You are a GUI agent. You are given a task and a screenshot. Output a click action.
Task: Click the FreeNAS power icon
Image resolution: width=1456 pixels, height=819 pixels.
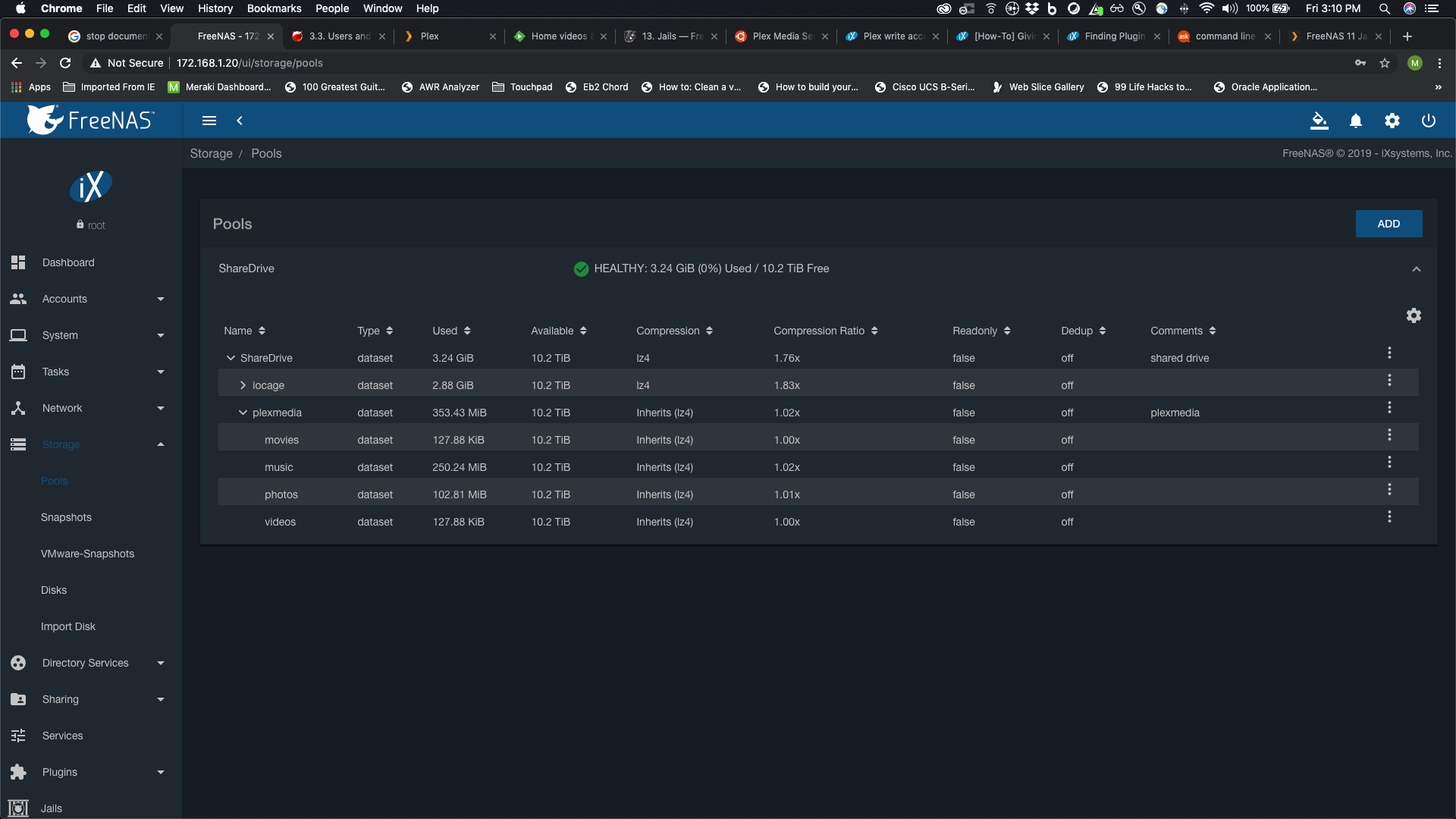tap(1428, 121)
